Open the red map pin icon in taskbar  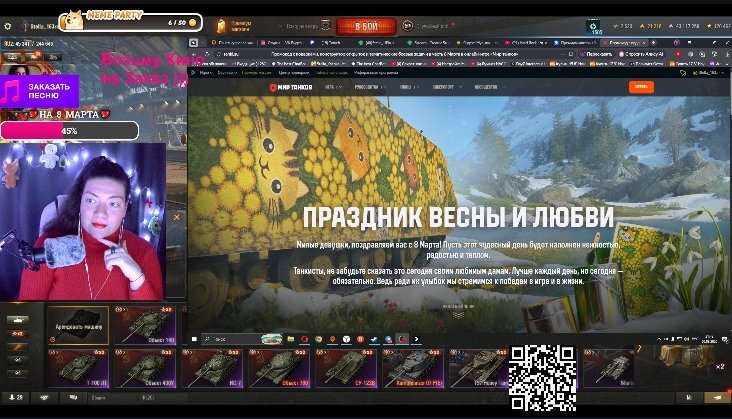pos(332,339)
